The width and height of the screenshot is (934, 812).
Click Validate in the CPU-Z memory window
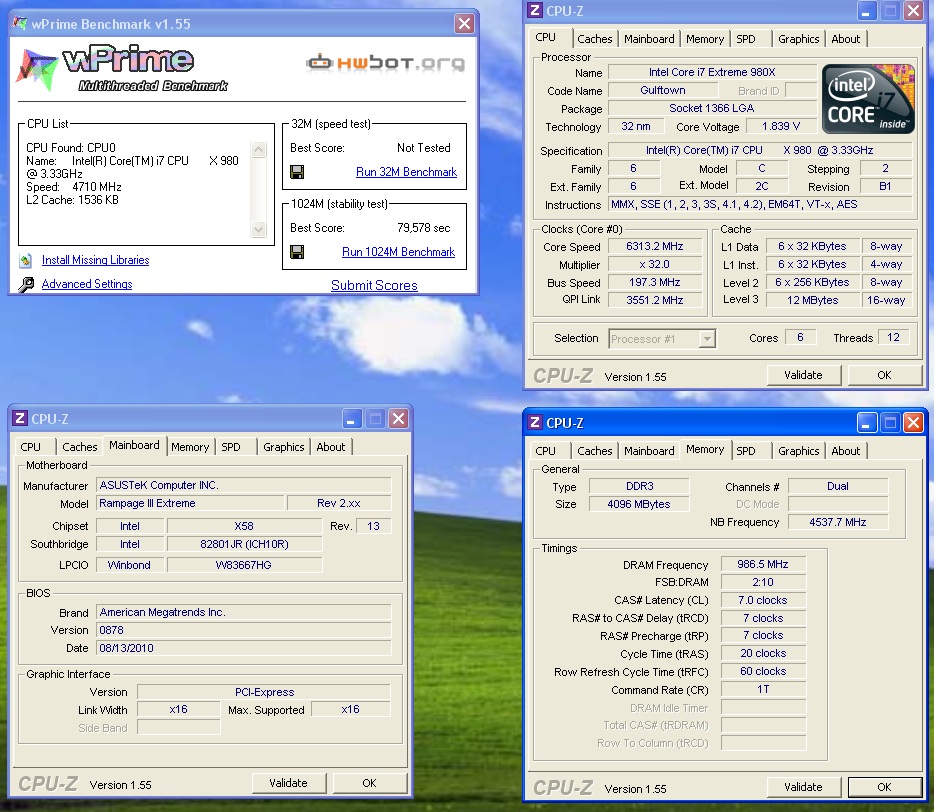803,788
